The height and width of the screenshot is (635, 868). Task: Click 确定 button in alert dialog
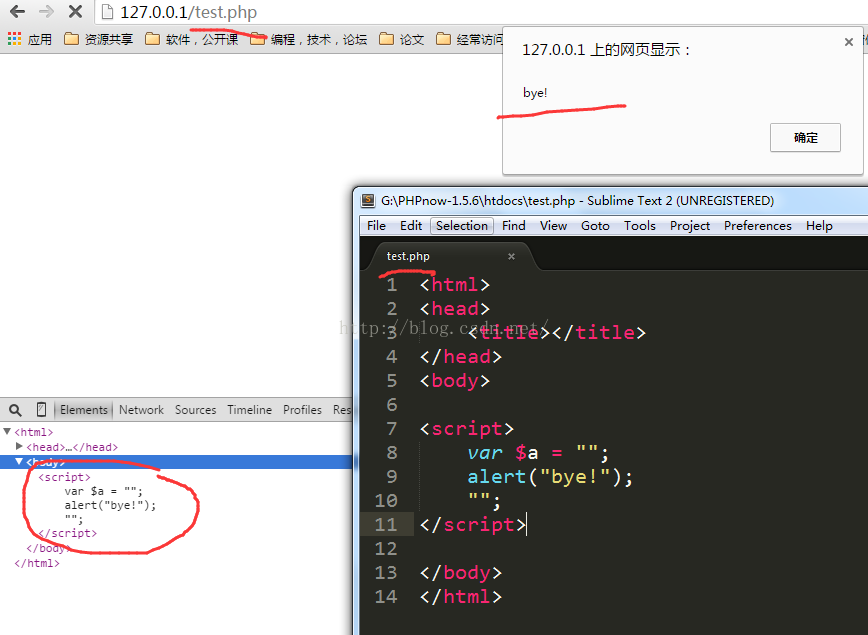pyautogui.click(x=805, y=138)
